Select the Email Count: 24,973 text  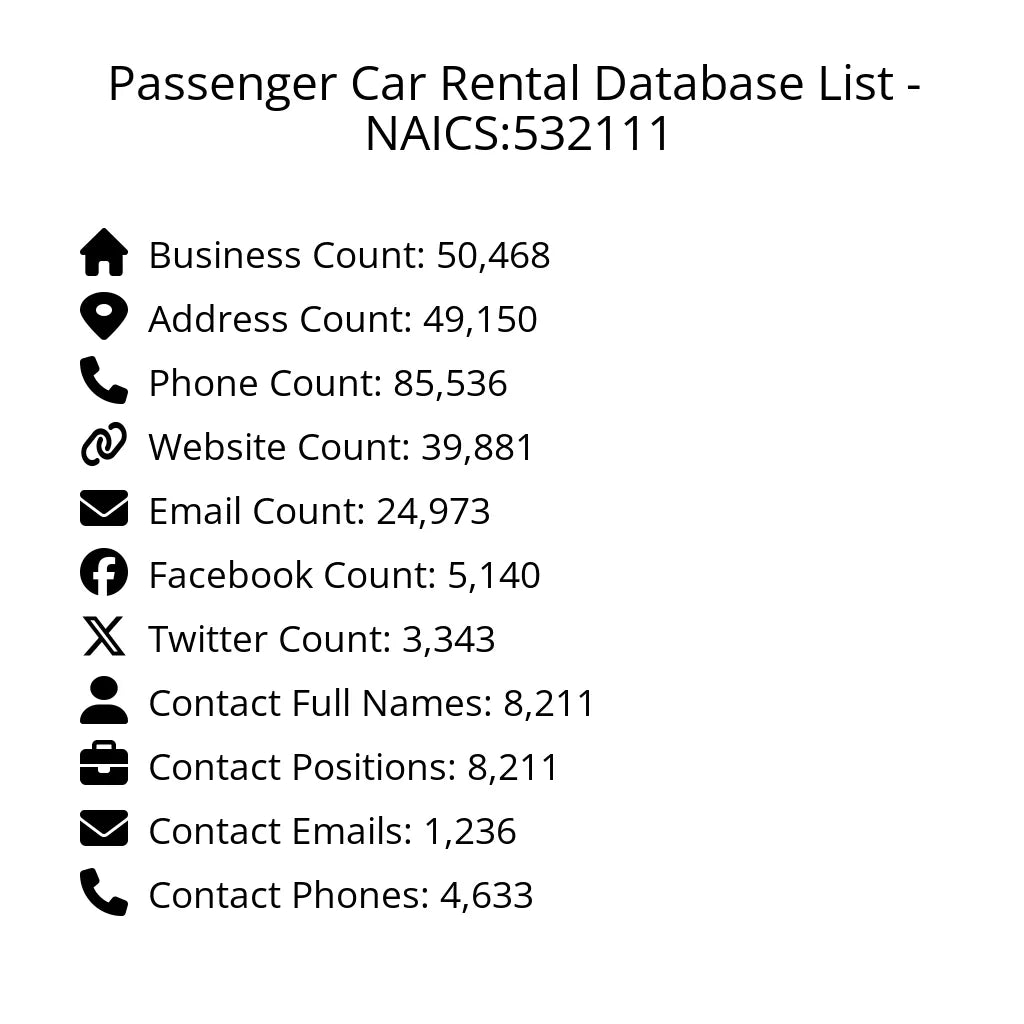[319, 512]
